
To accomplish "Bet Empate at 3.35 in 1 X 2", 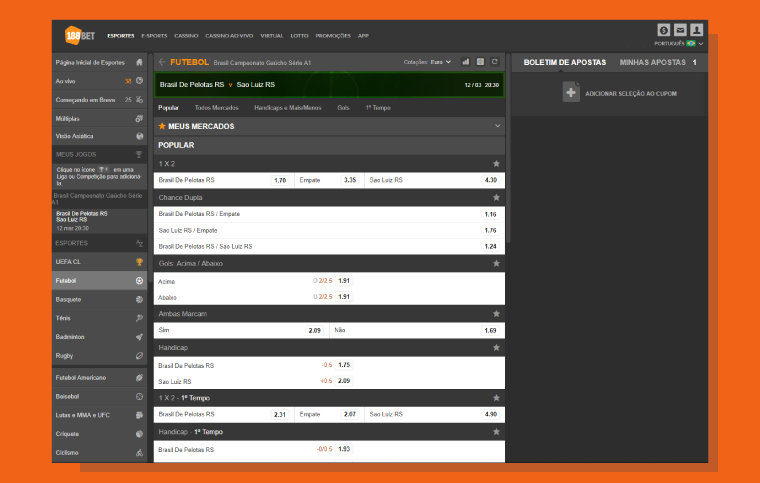I will pos(350,180).
